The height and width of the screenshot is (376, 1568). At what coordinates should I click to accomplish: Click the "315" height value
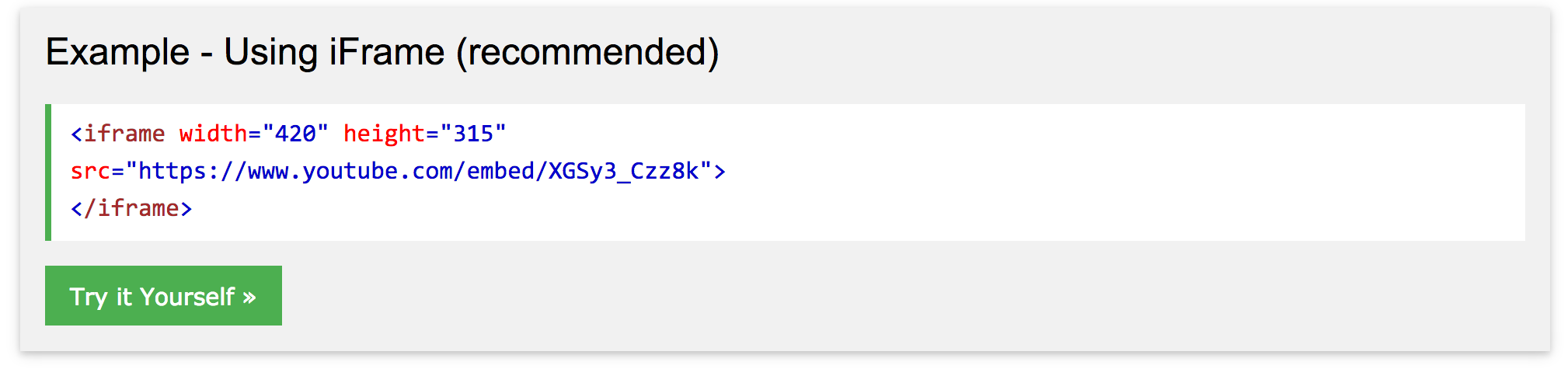pyautogui.click(x=472, y=134)
